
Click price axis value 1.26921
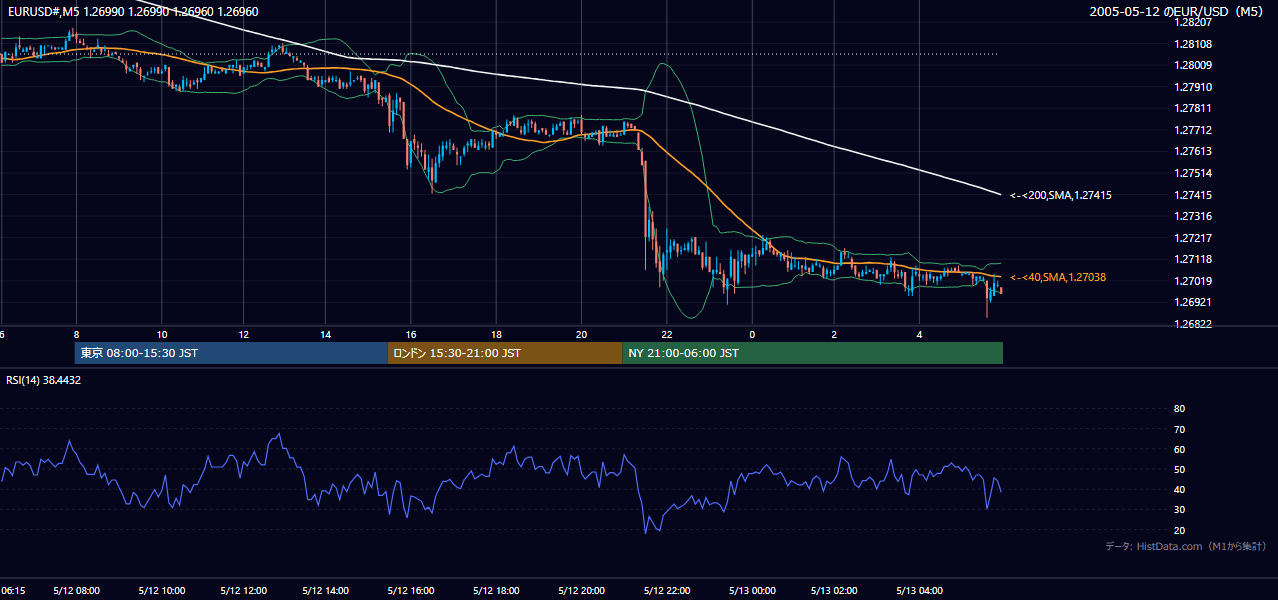[x=1193, y=302]
